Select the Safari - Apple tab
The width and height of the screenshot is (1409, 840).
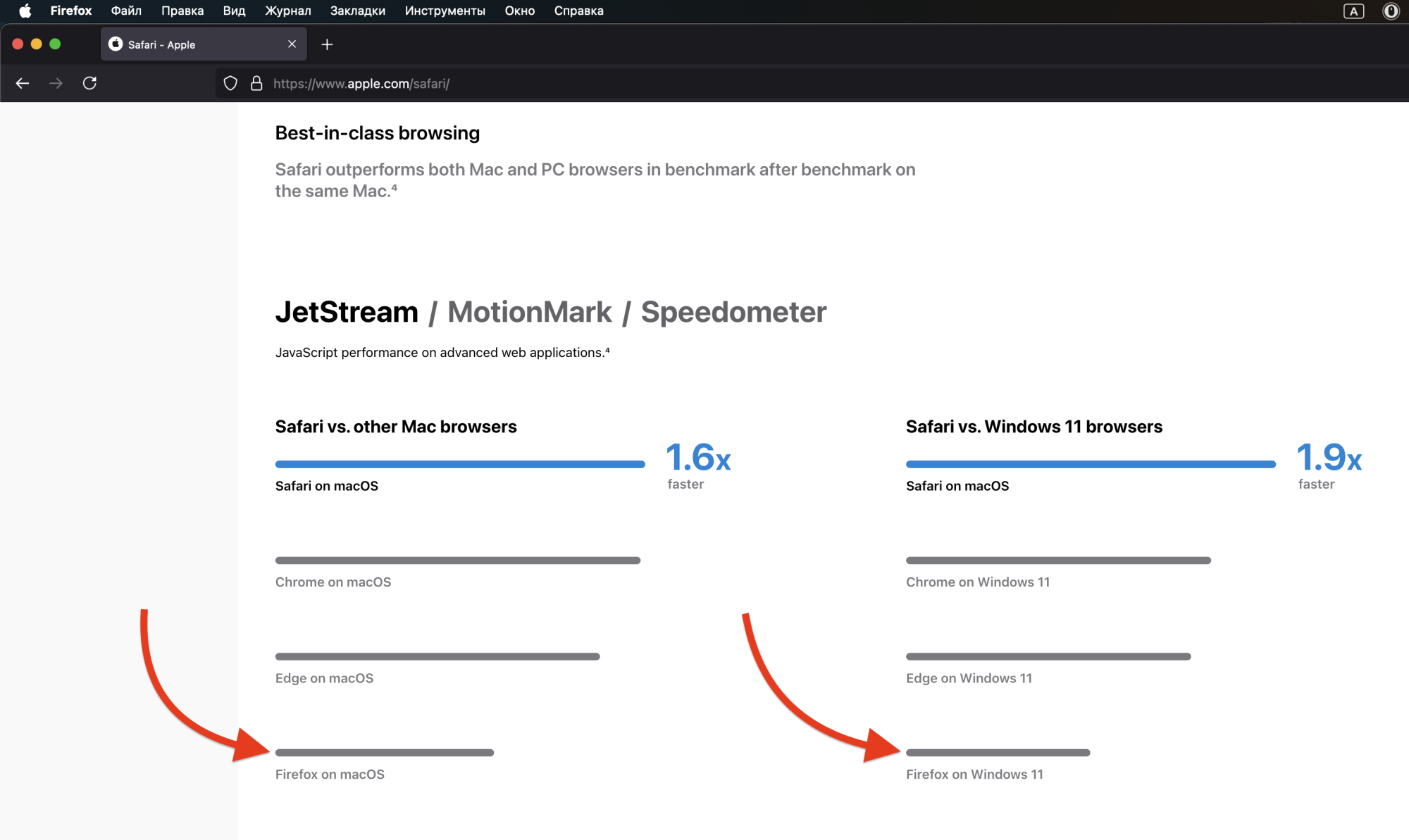203,44
